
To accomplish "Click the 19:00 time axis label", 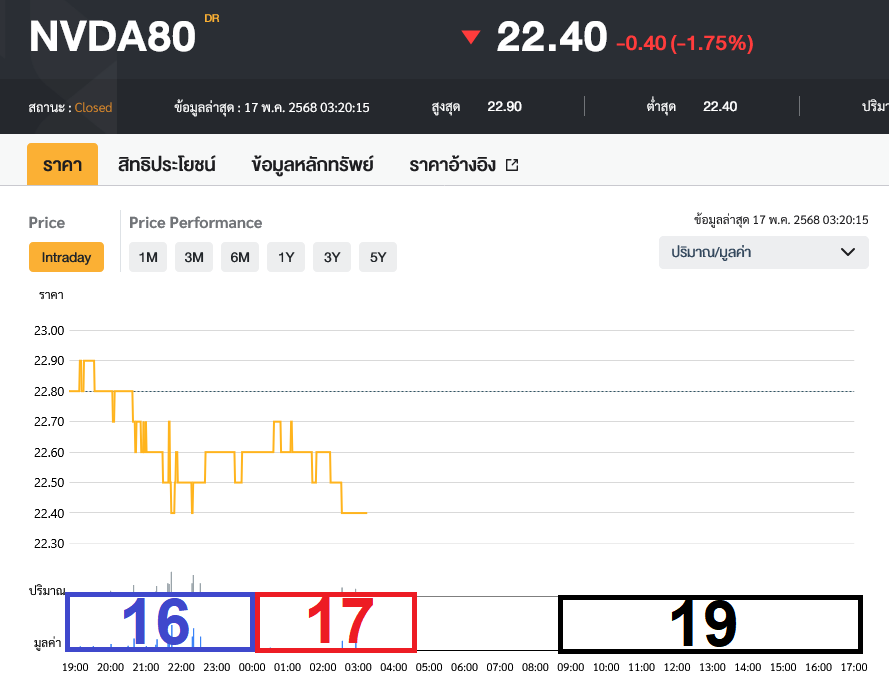I will pyautogui.click(x=75, y=667).
